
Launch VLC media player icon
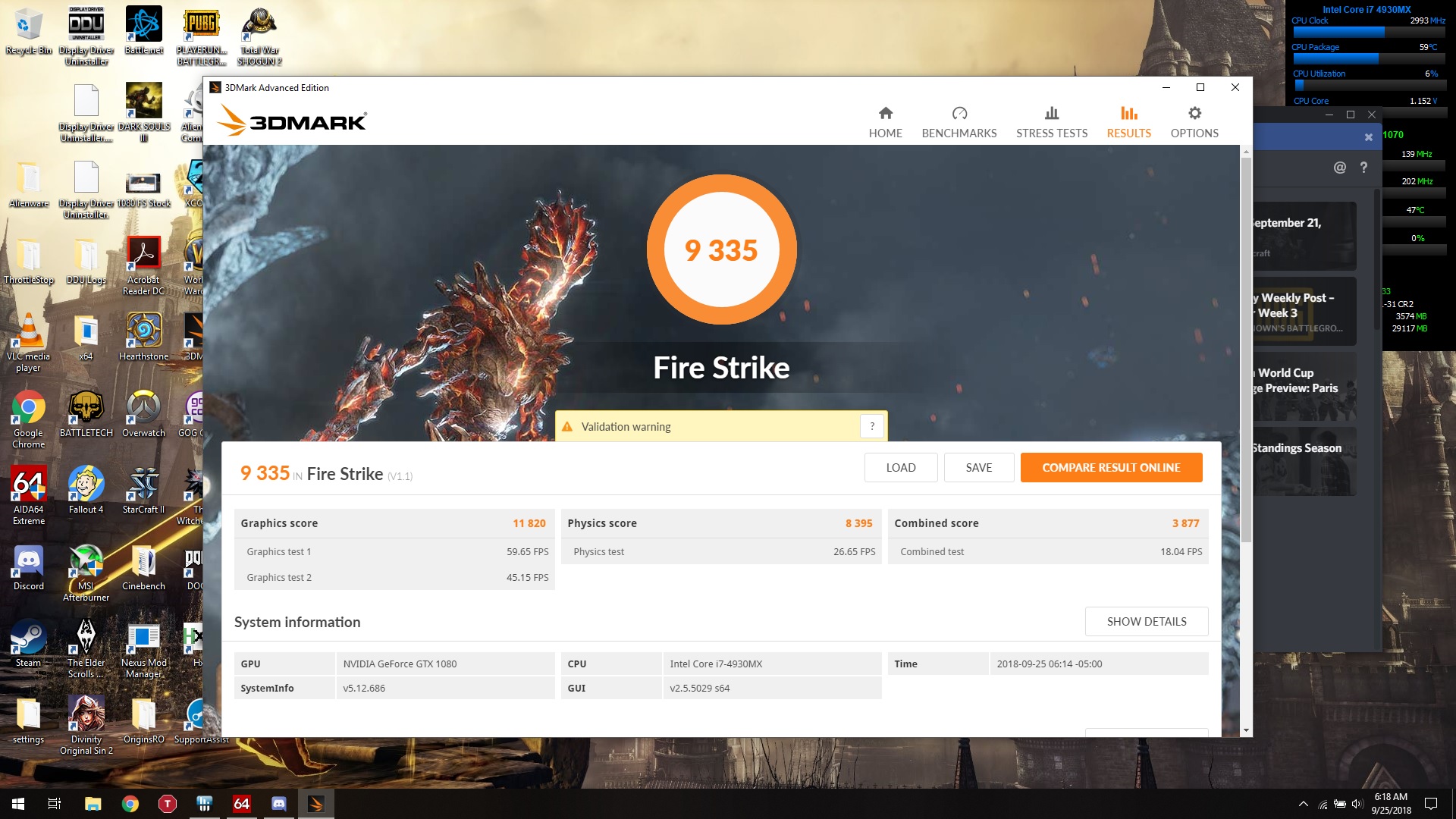tap(29, 343)
